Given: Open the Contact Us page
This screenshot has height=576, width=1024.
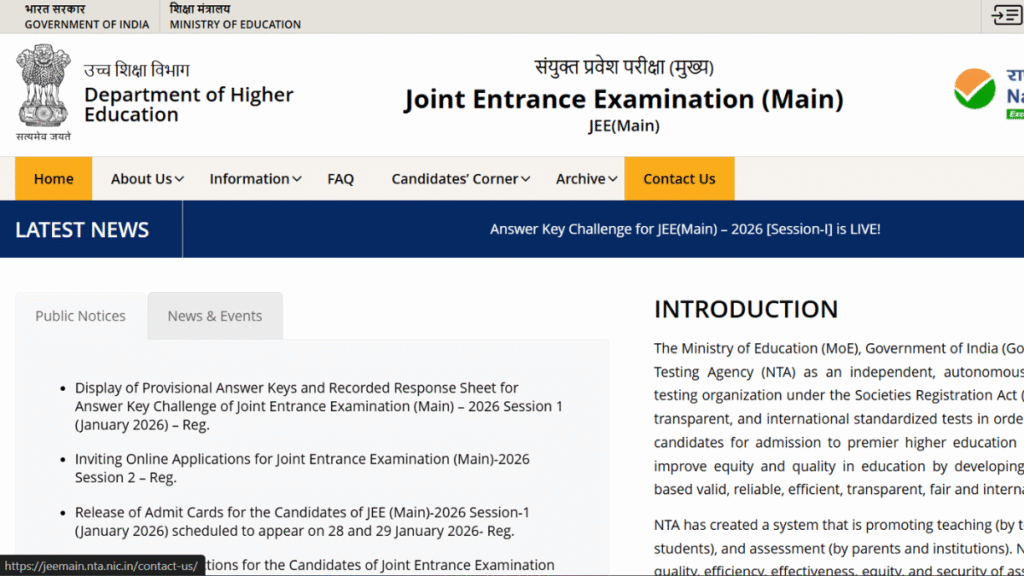Looking at the screenshot, I should pos(679,179).
